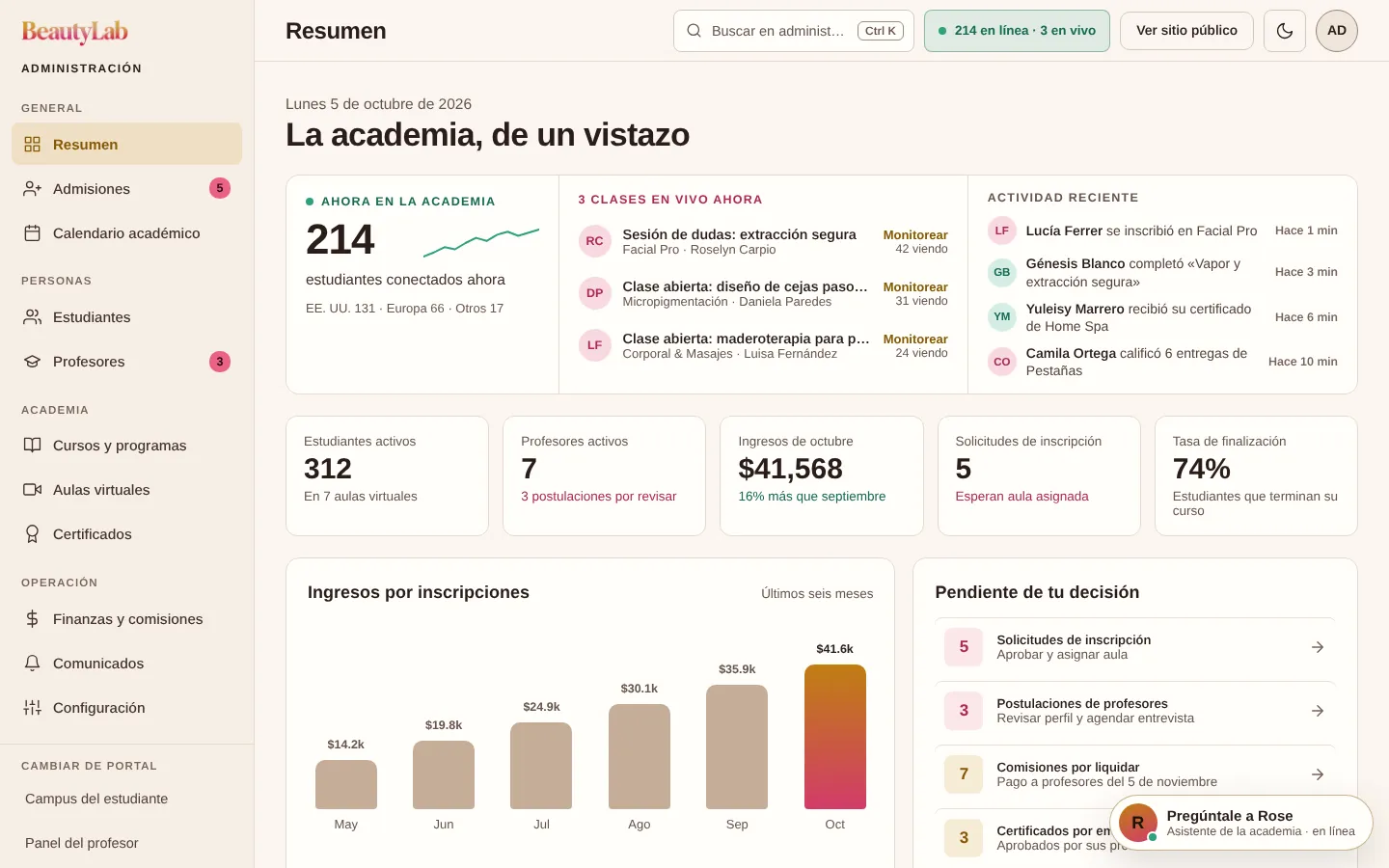This screenshot has height=868, width=1389.
Task: Click the Yuleisy Marrero activity entry
Action: (x=1162, y=317)
